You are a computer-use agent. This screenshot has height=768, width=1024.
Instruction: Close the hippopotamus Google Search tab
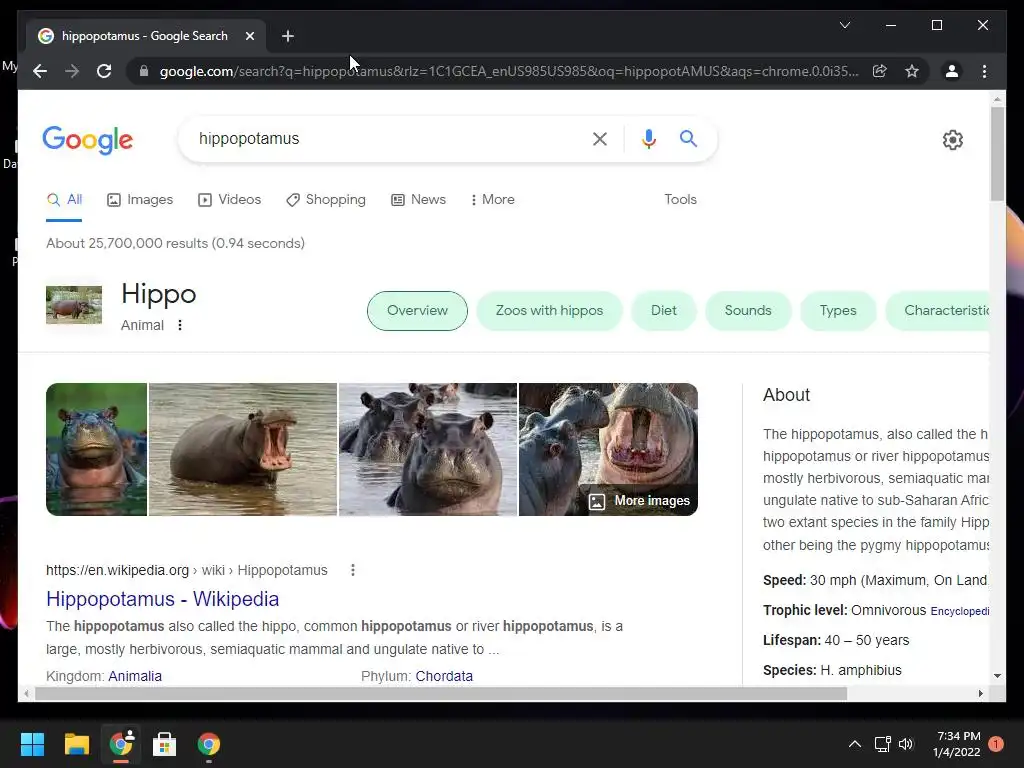pos(249,36)
